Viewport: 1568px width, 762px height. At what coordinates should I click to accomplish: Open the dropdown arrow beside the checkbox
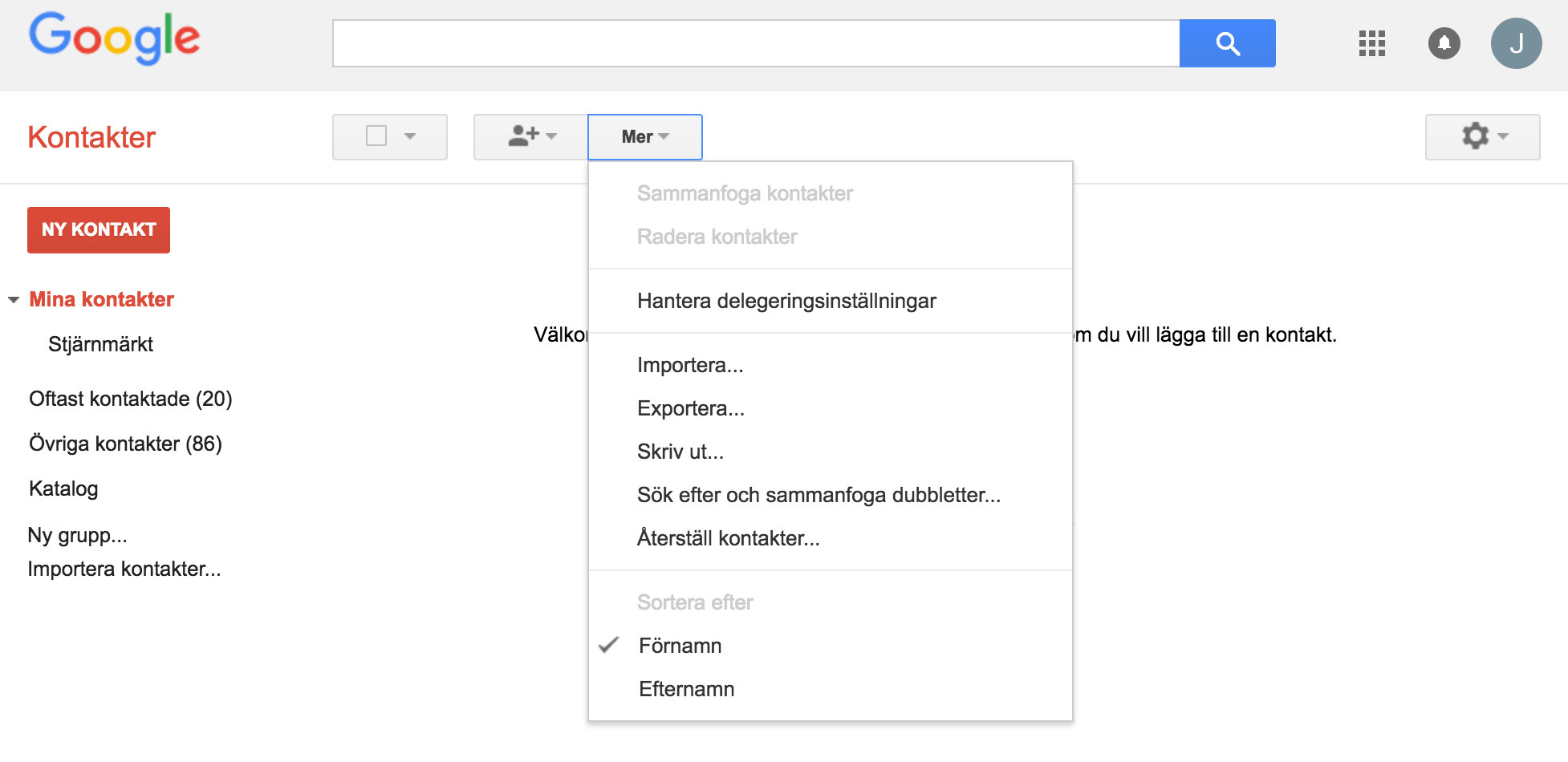point(410,136)
